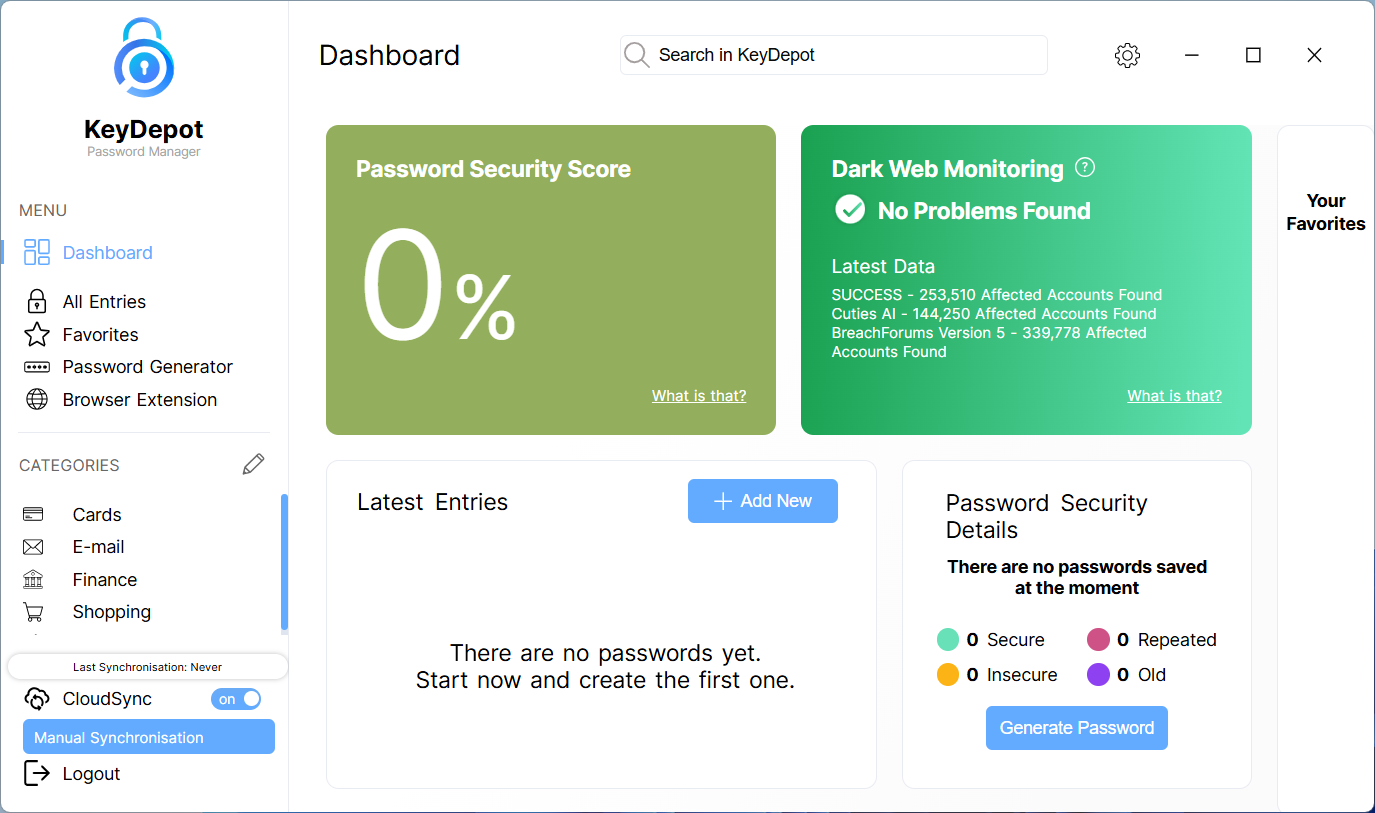Image resolution: width=1375 pixels, height=813 pixels.
Task: Open the Browser Extension page
Action: coord(139,400)
